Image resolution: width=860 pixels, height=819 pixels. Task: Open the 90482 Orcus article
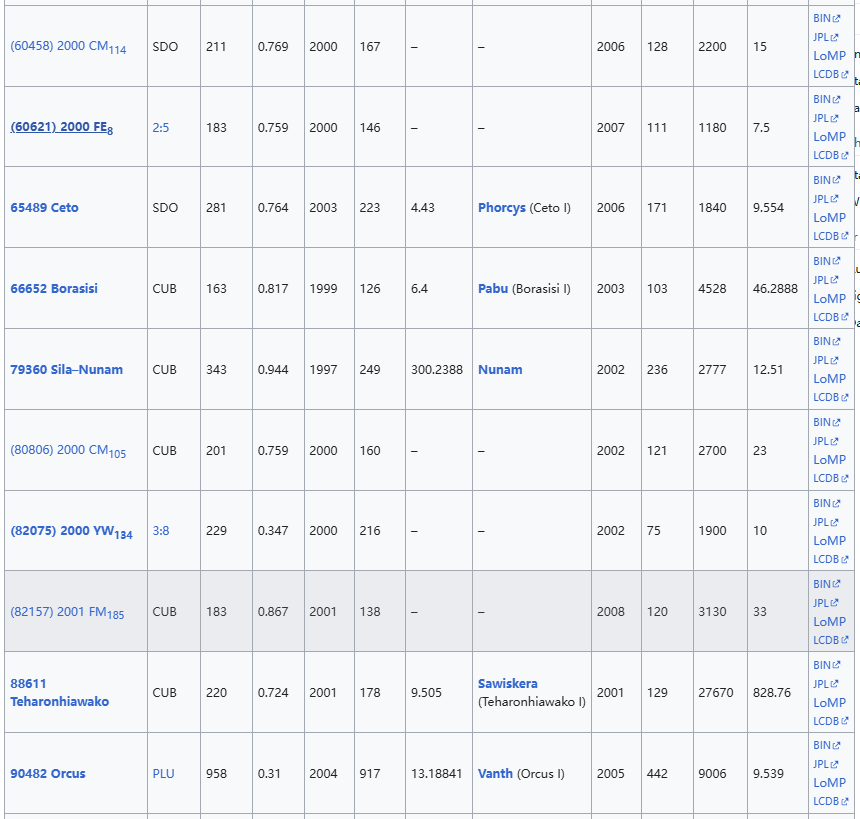point(48,774)
